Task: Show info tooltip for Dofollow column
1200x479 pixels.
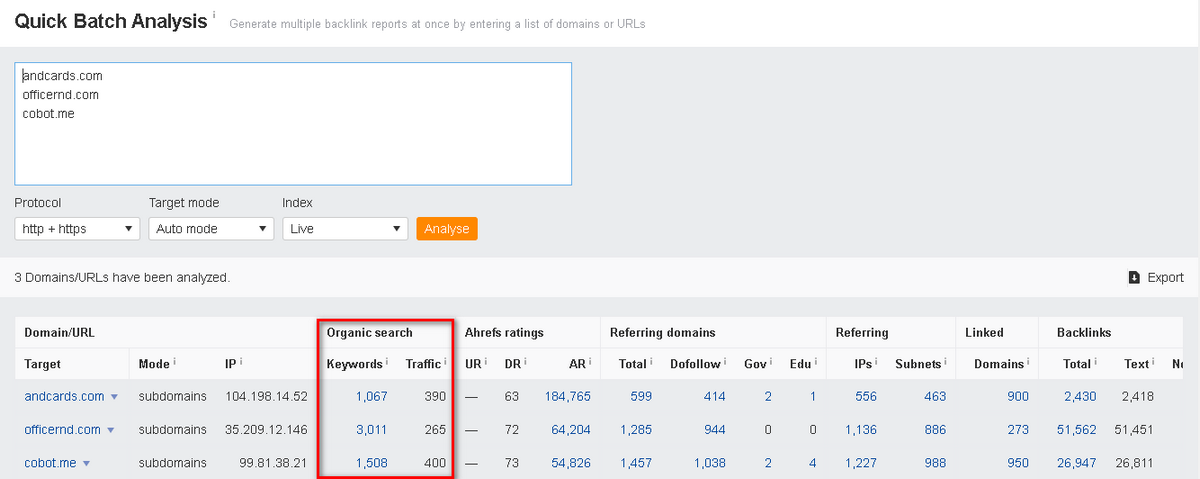Action: (x=725, y=362)
